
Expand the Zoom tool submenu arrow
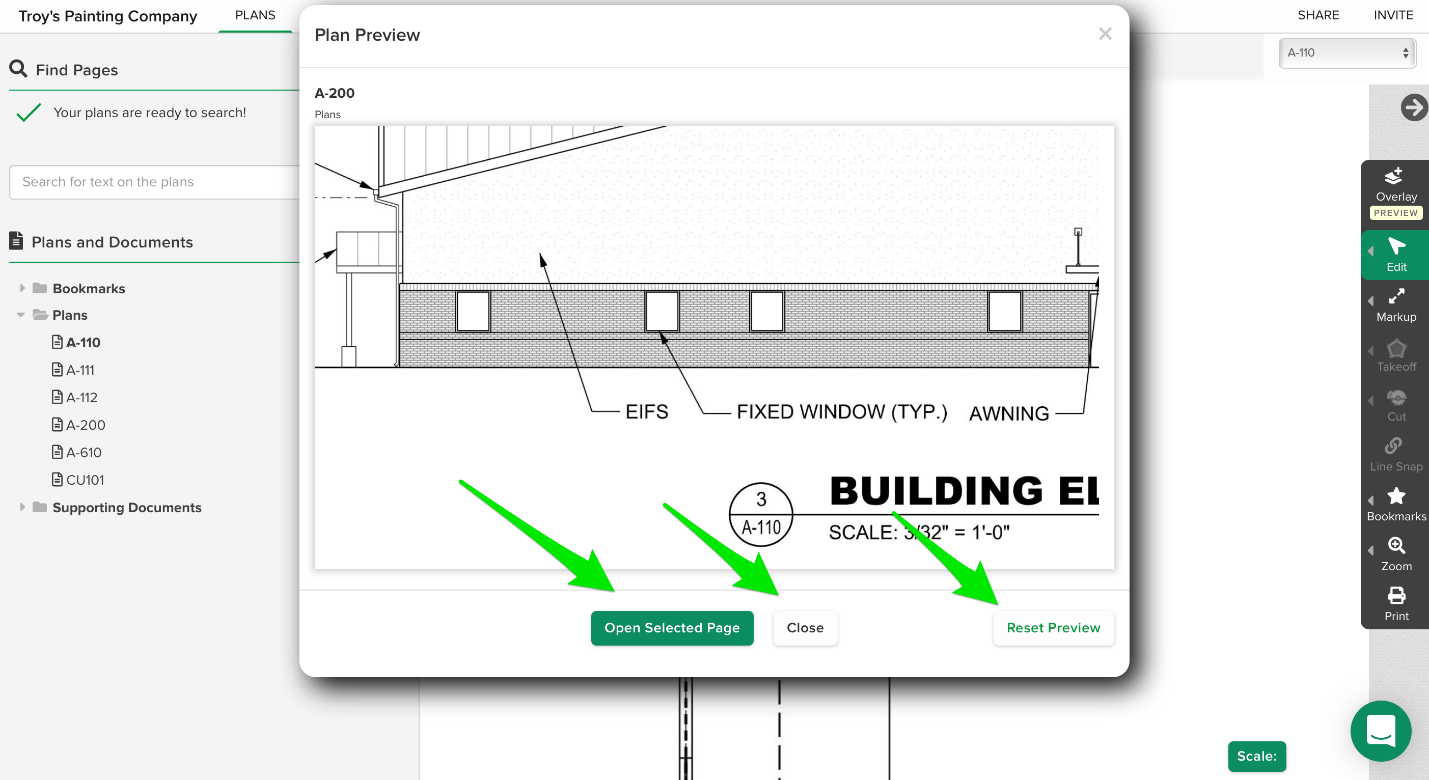(1371, 550)
